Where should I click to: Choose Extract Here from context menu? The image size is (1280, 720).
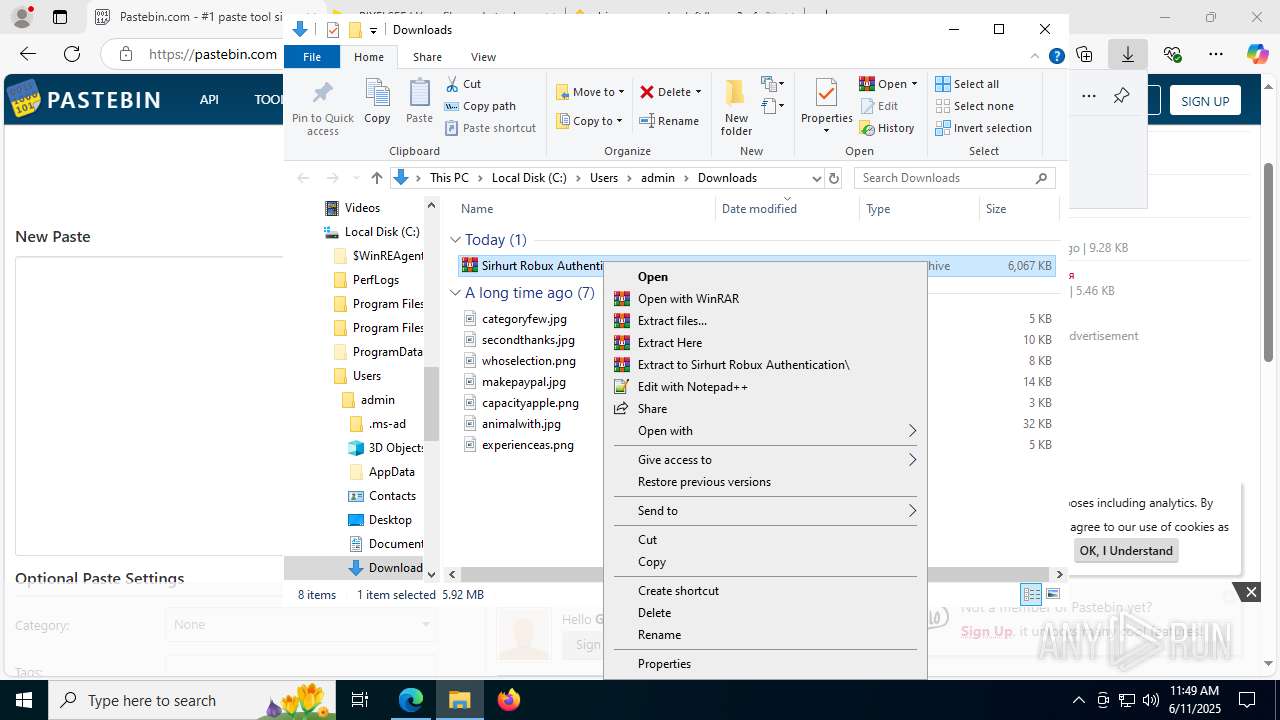(x=765, y=343)
